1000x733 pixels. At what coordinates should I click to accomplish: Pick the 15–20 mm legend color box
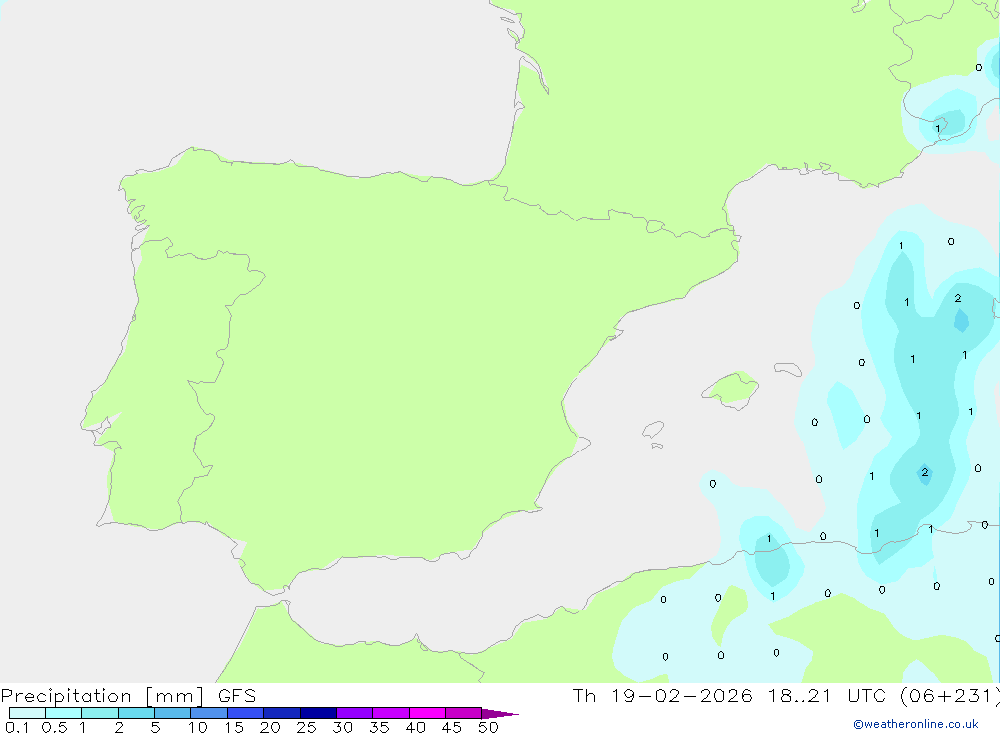click(246, 713)
